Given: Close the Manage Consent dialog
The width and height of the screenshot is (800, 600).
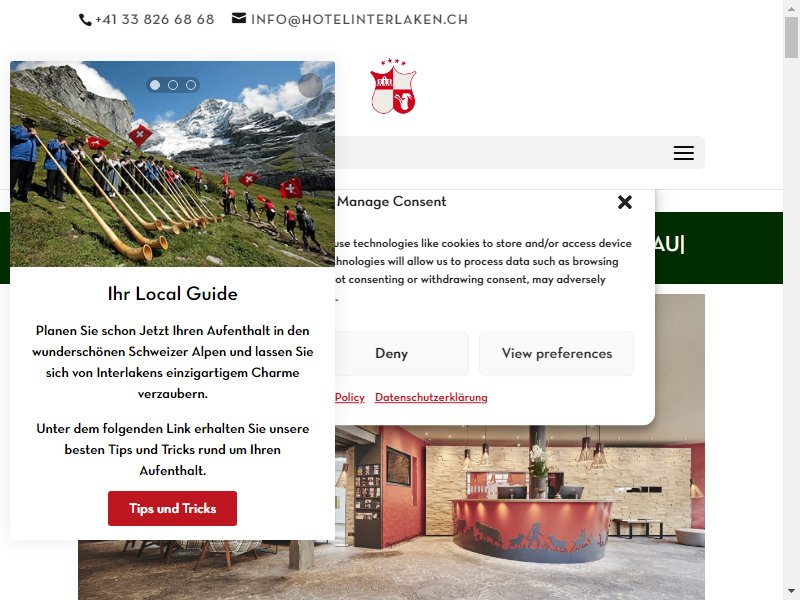Looking at the screenshot, I should point(624,202).
